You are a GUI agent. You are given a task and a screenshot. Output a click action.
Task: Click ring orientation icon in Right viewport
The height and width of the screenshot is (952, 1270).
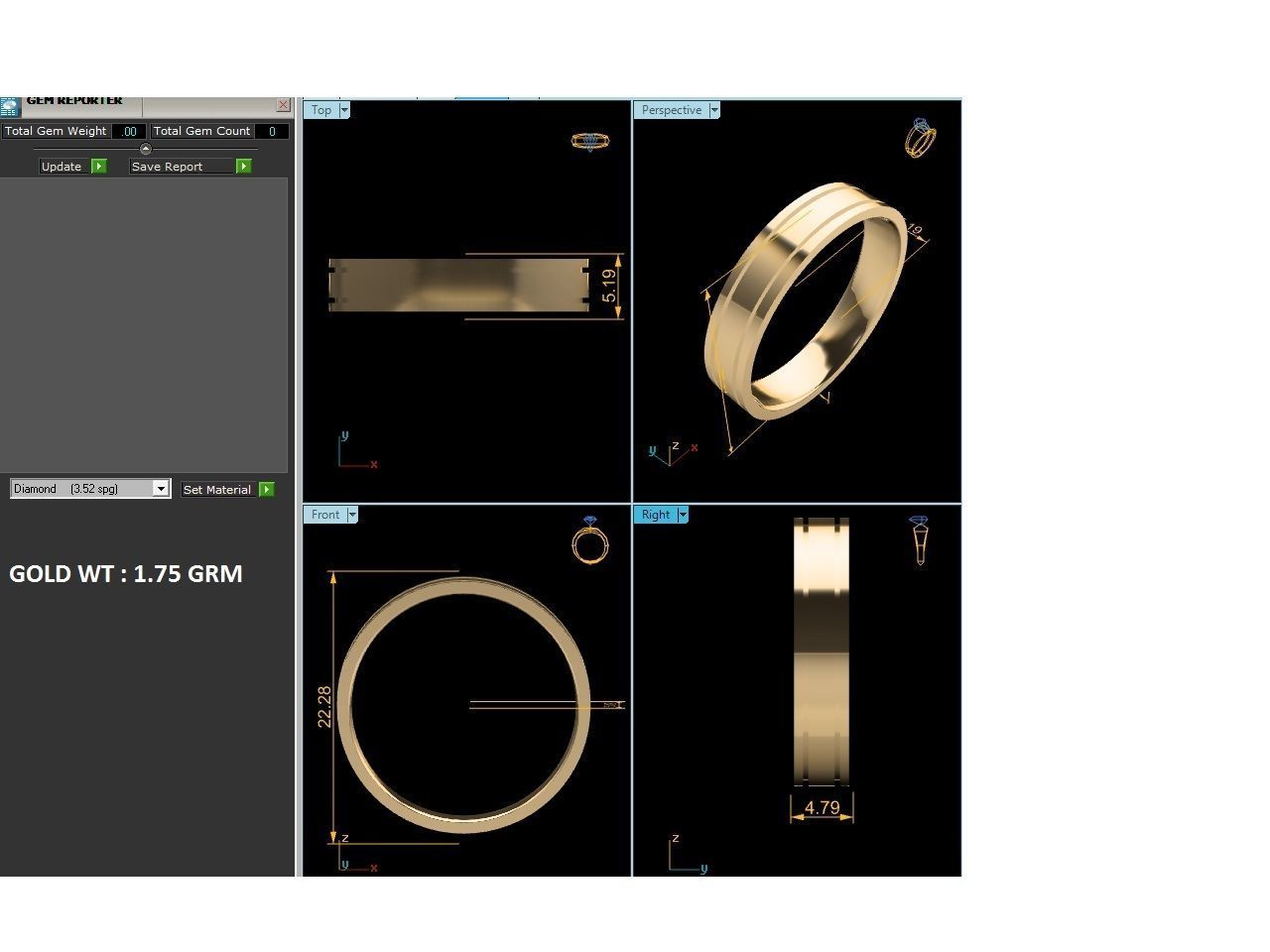920,540
